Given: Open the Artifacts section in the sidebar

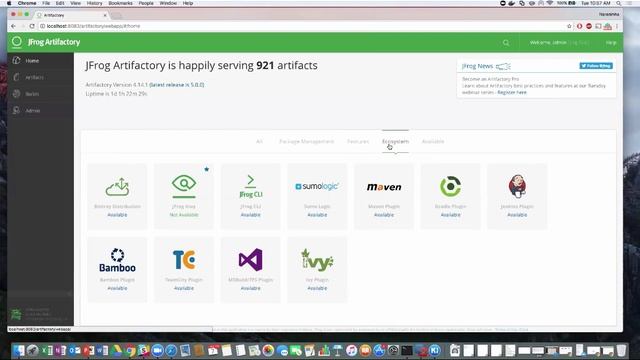Looking at the screenshot, I should 40,78.
